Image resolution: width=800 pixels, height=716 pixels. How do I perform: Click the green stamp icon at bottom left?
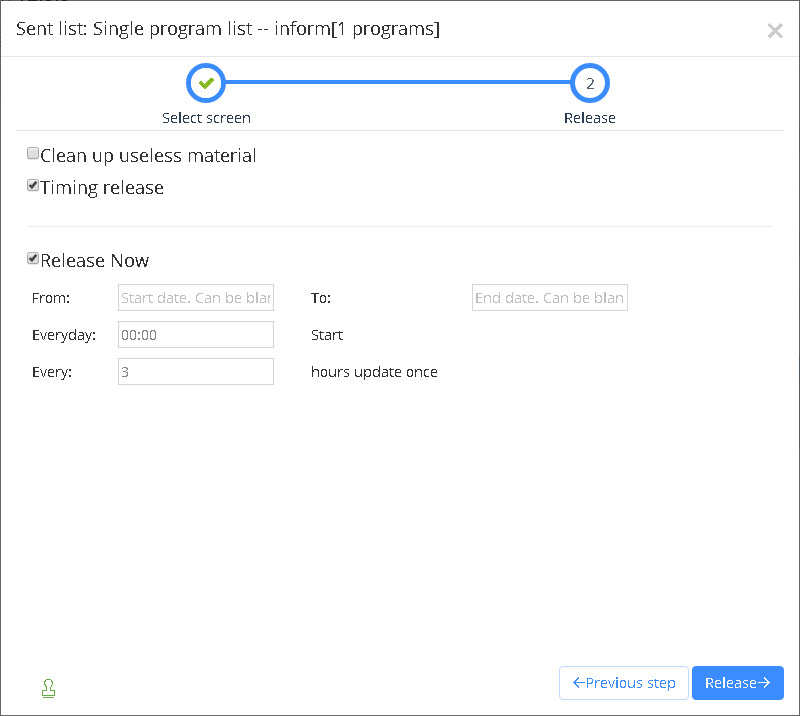pos(48,688)
